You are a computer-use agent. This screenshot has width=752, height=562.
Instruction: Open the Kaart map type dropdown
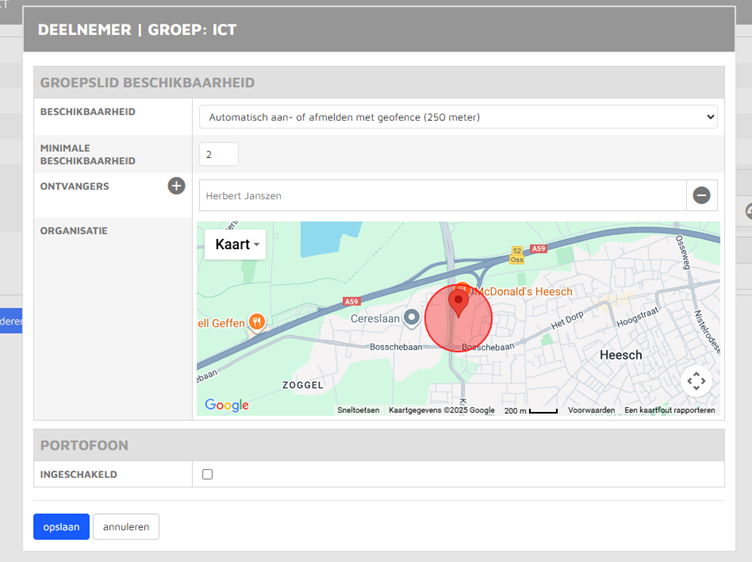pyautogui.click(x=235, y=245)
